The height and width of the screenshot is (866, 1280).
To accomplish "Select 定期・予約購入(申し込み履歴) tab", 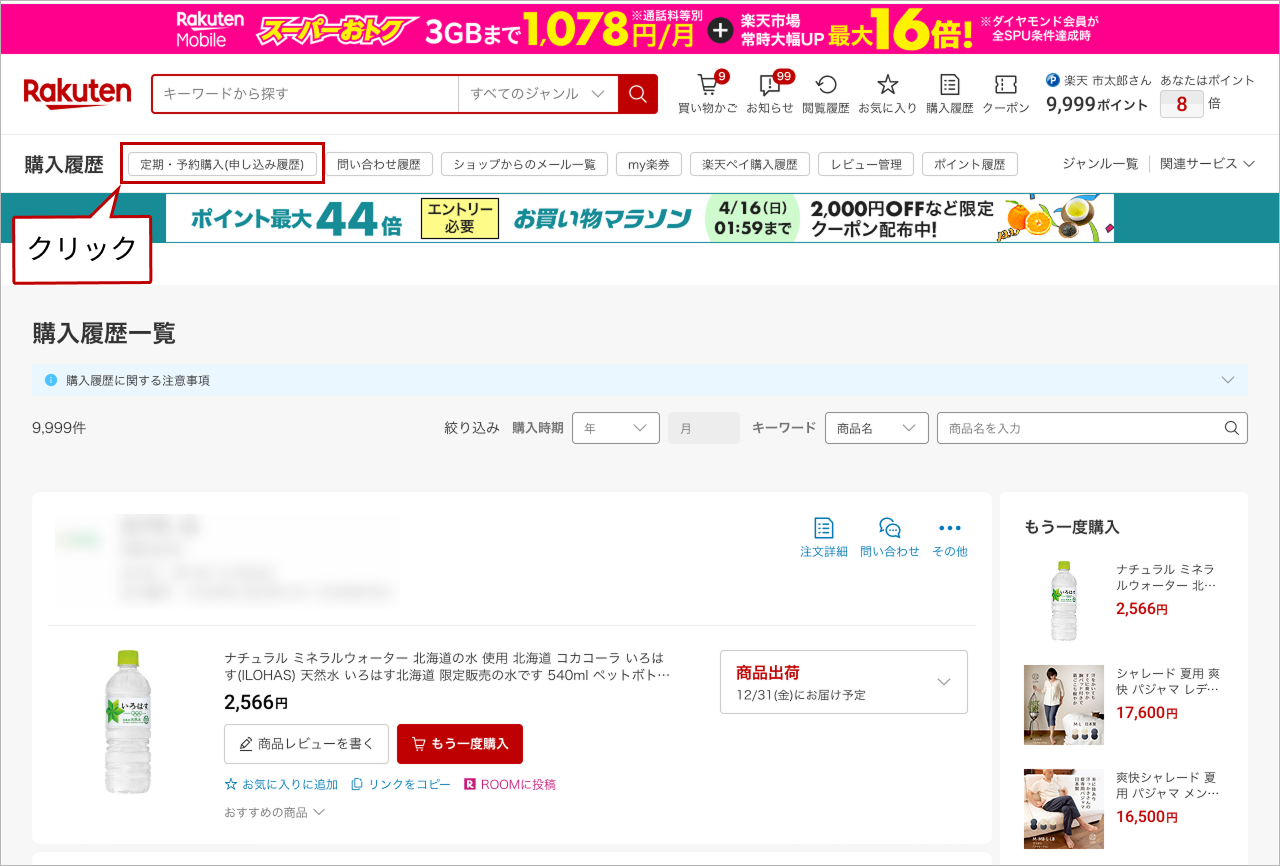I will click(222, 164).
